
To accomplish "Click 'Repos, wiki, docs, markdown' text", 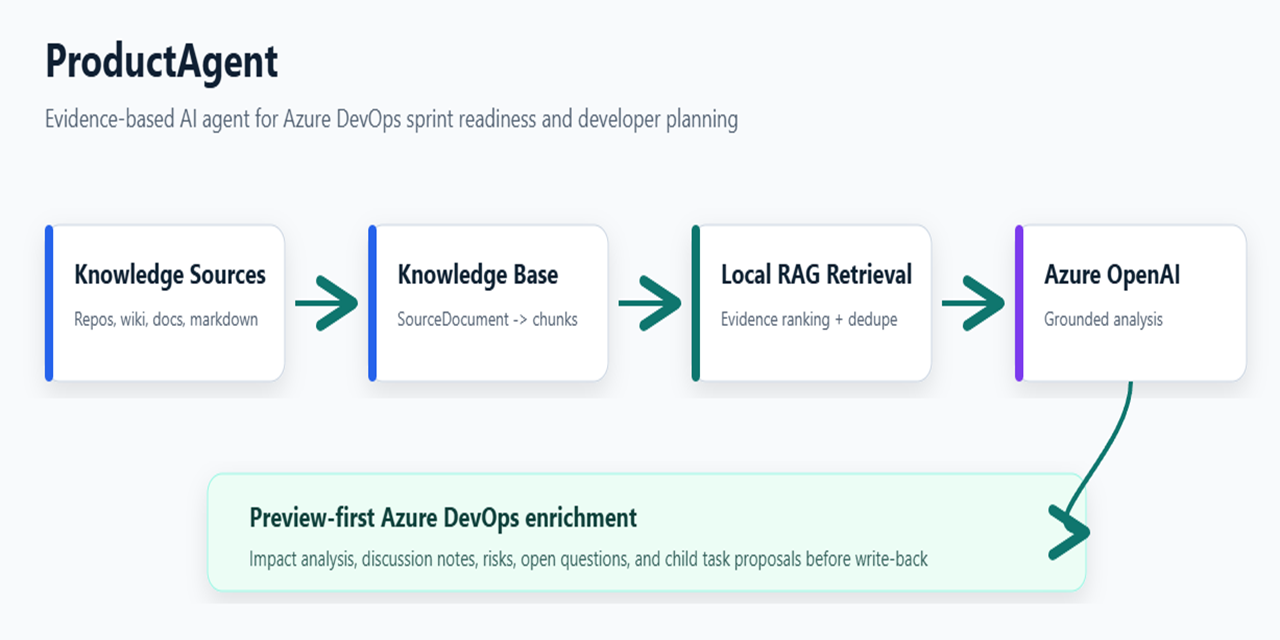I will [x=166, y=320].
